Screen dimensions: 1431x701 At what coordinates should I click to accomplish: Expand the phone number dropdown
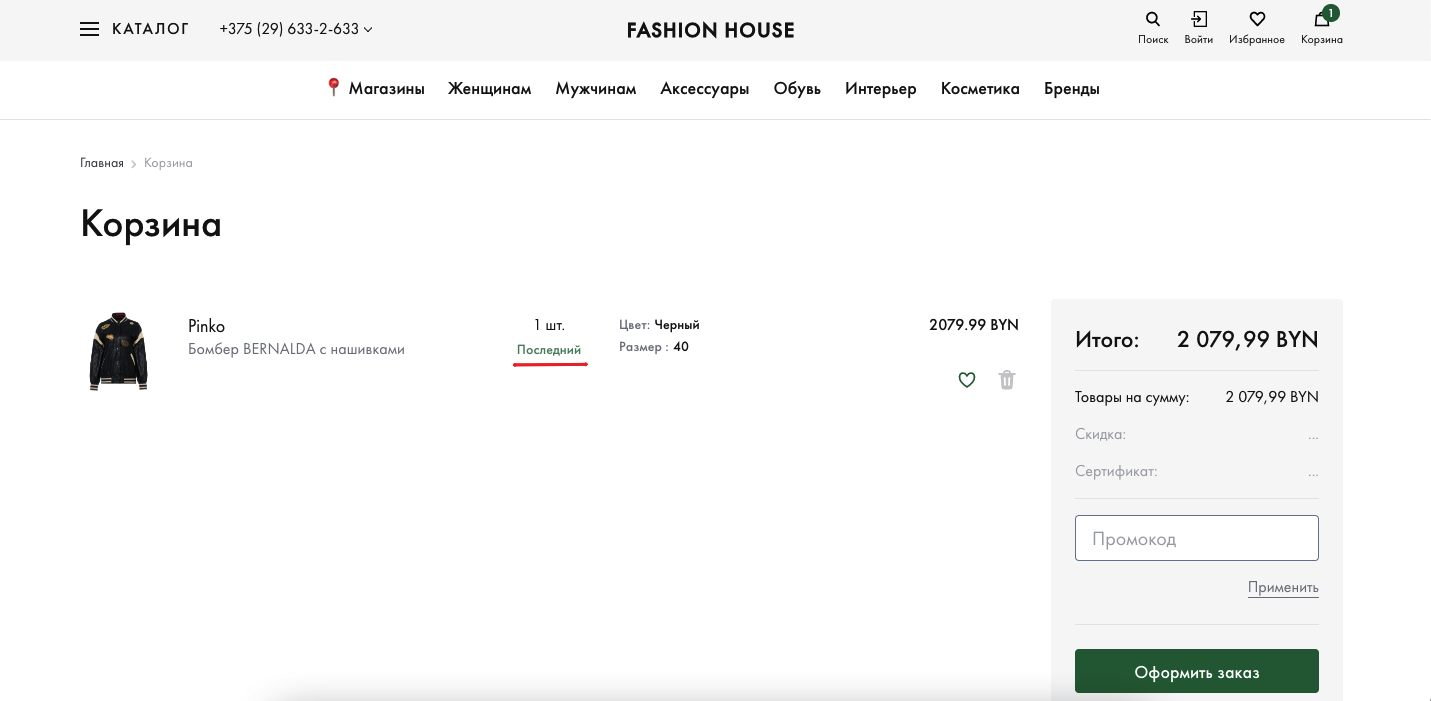click(x=368, y=30)
